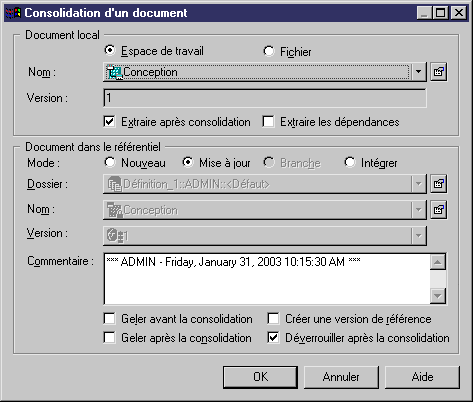Select the Fichier radio button
Screen dimensions: 473x402
pos(269,51)
